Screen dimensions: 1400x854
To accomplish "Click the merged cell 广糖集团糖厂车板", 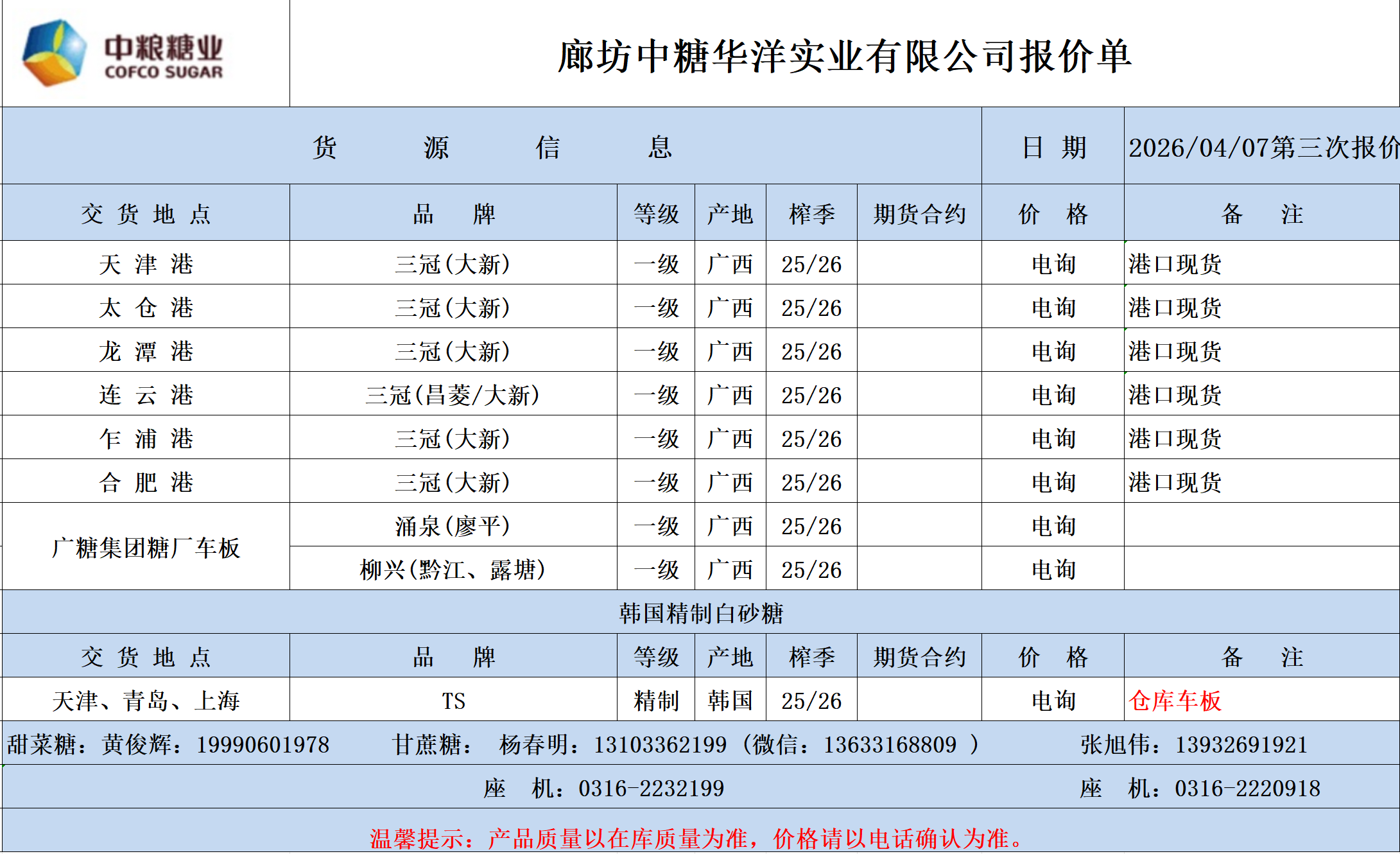I will (146, 548).
